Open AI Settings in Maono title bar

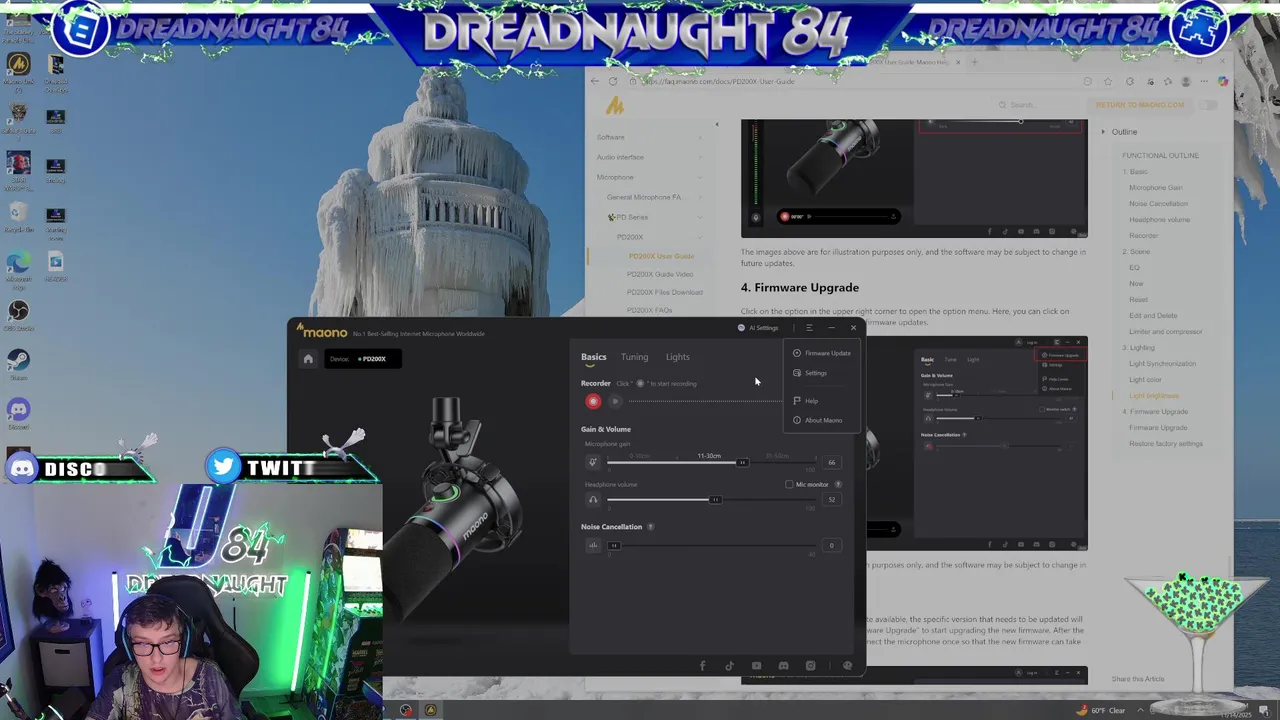tap(758, 328)
